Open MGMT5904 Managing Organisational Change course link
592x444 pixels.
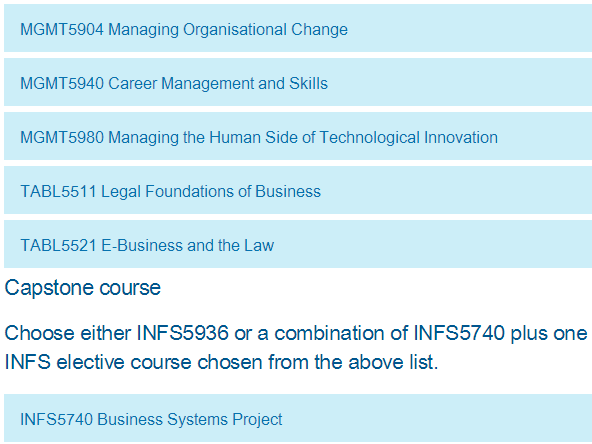click(x=184, y=29)
